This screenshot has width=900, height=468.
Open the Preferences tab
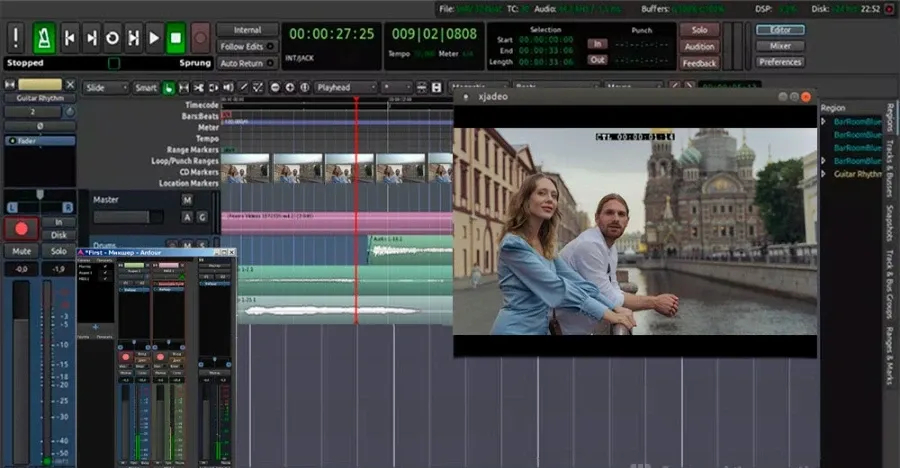pos(780,62)
